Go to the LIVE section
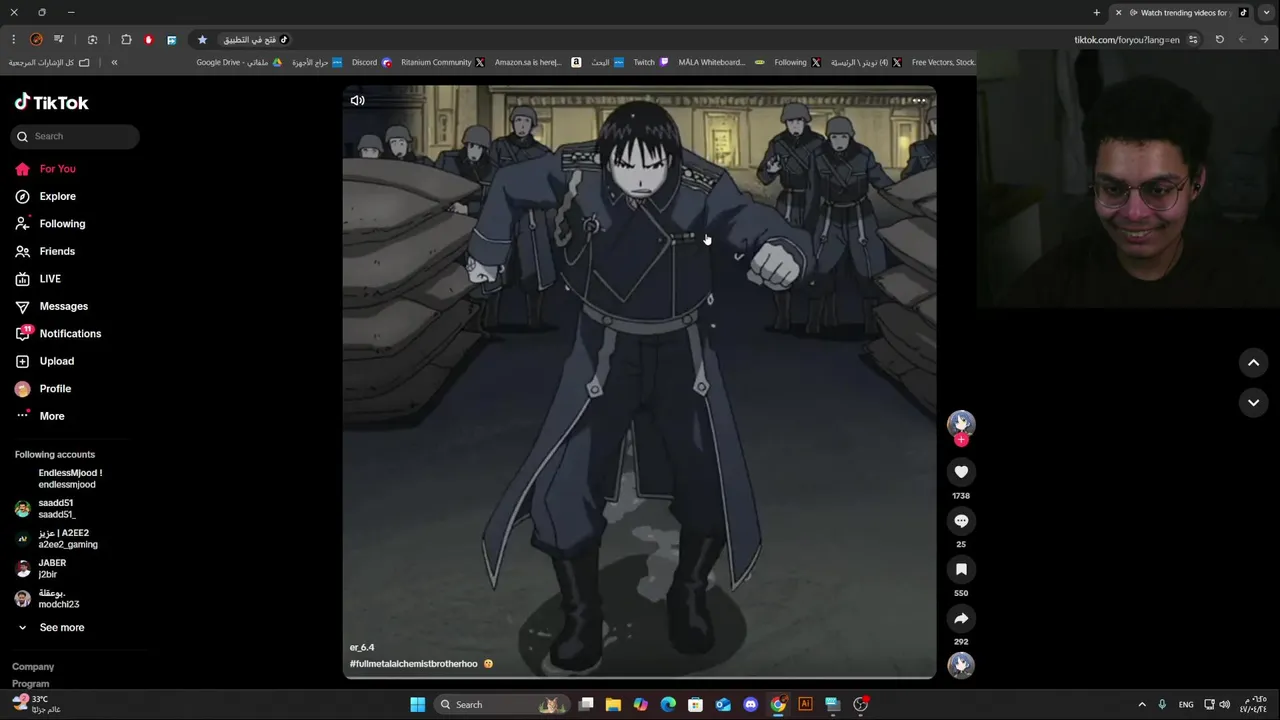This screenshot has height=720, width=1280. [x=38, y=279]
